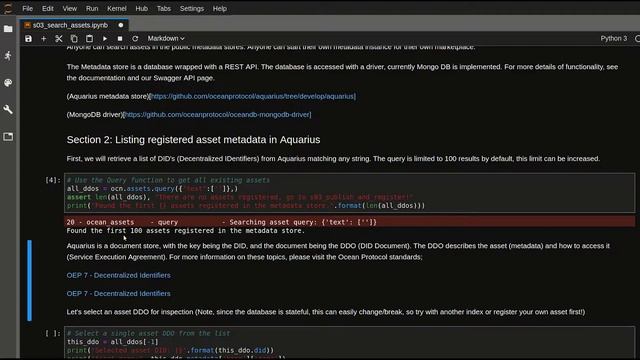Open the Tabs sidebar icon
Screen dimensions: 640x360
coord(8,136)
